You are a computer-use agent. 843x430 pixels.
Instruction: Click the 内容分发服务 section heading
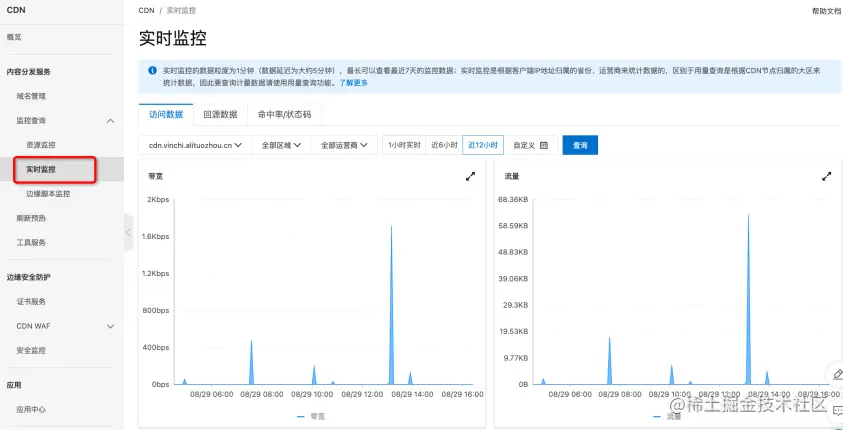click(x=28, y=72)
